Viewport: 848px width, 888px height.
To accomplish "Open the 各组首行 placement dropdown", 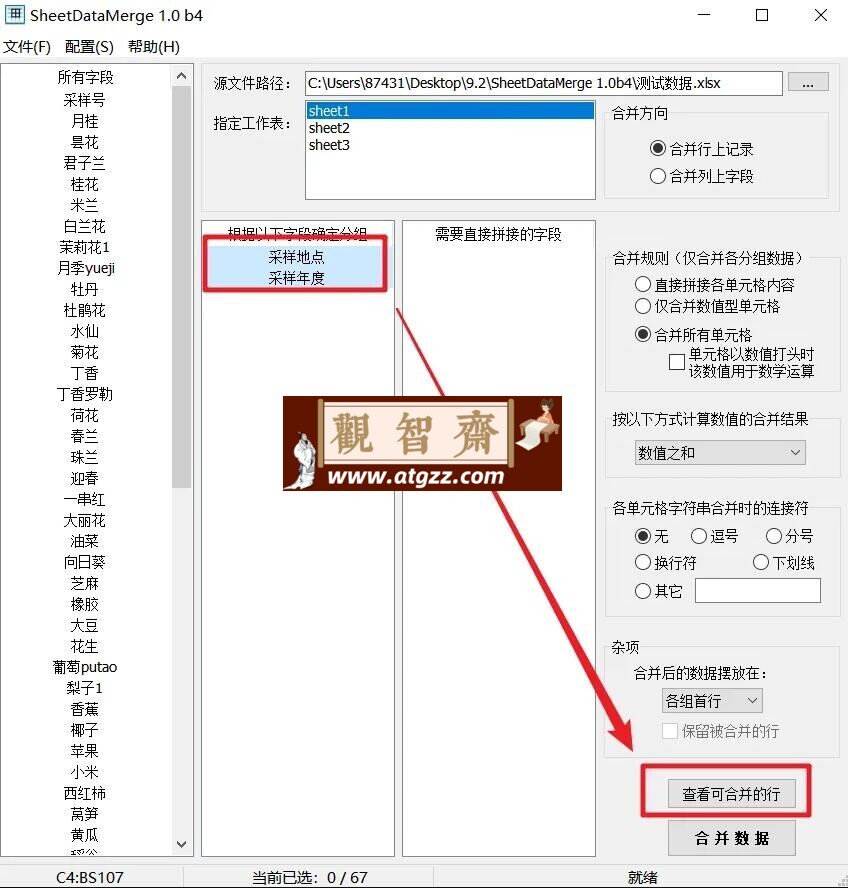I will pos(711,701).
